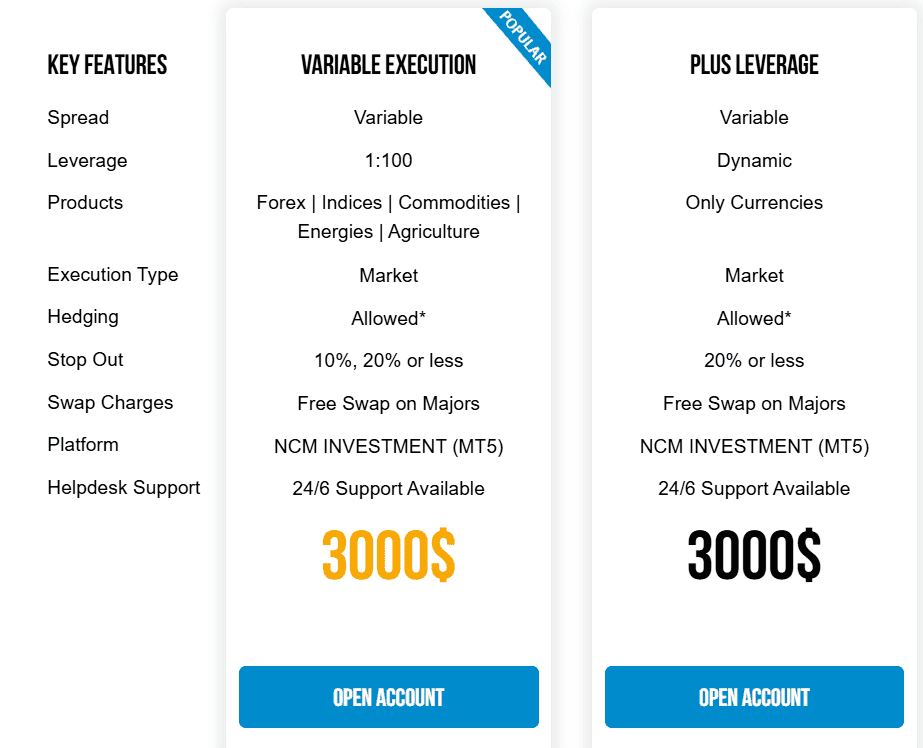Click the Execution Type feature label
The height and width of the screenshot is (748, 923).
[x=112, y=275]
